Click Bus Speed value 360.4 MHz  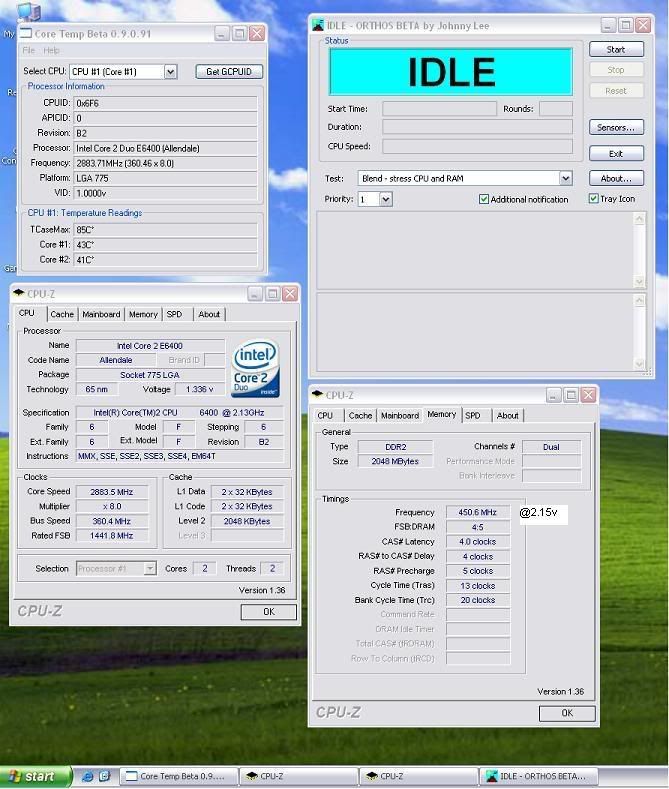click(x=112, y=521)
